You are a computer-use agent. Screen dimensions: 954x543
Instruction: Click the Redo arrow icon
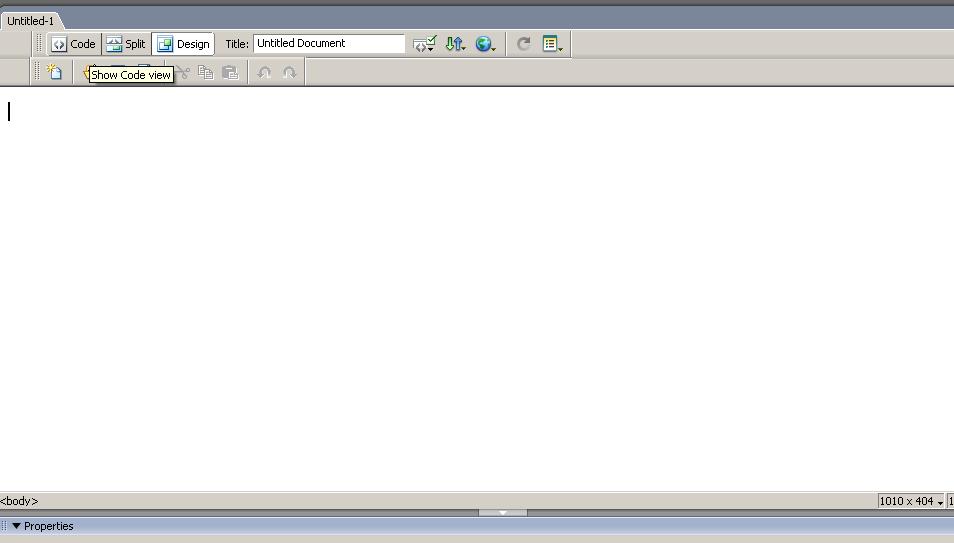pos(290,73)
